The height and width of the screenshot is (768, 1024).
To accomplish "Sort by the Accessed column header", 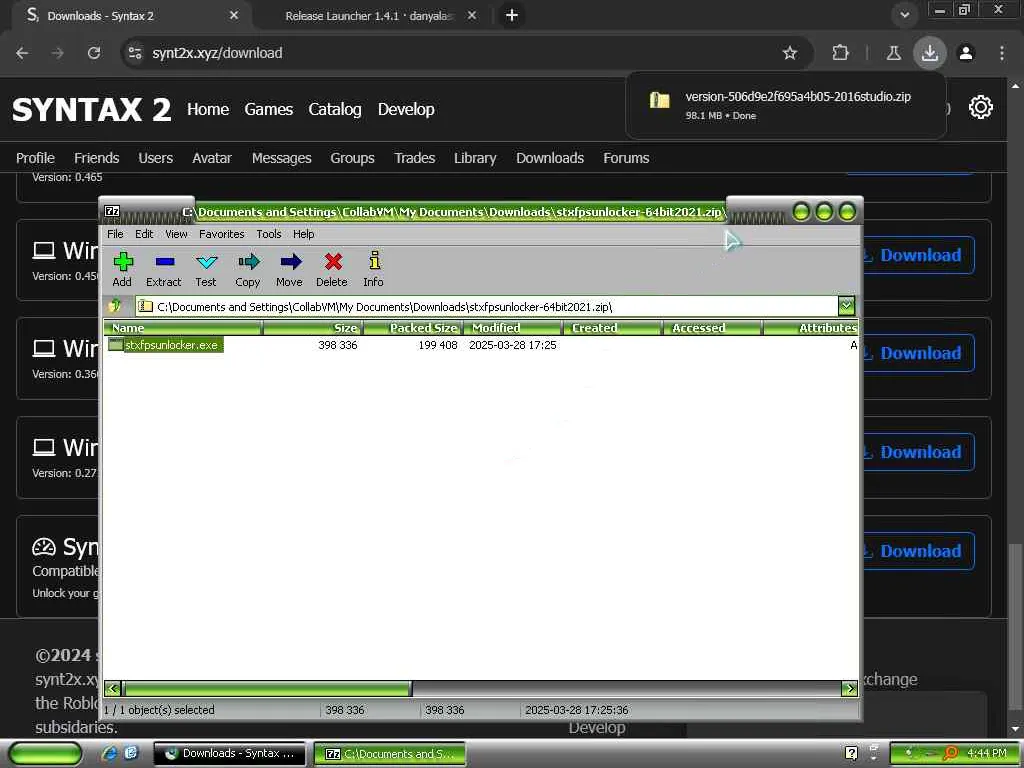I will 712,328.
